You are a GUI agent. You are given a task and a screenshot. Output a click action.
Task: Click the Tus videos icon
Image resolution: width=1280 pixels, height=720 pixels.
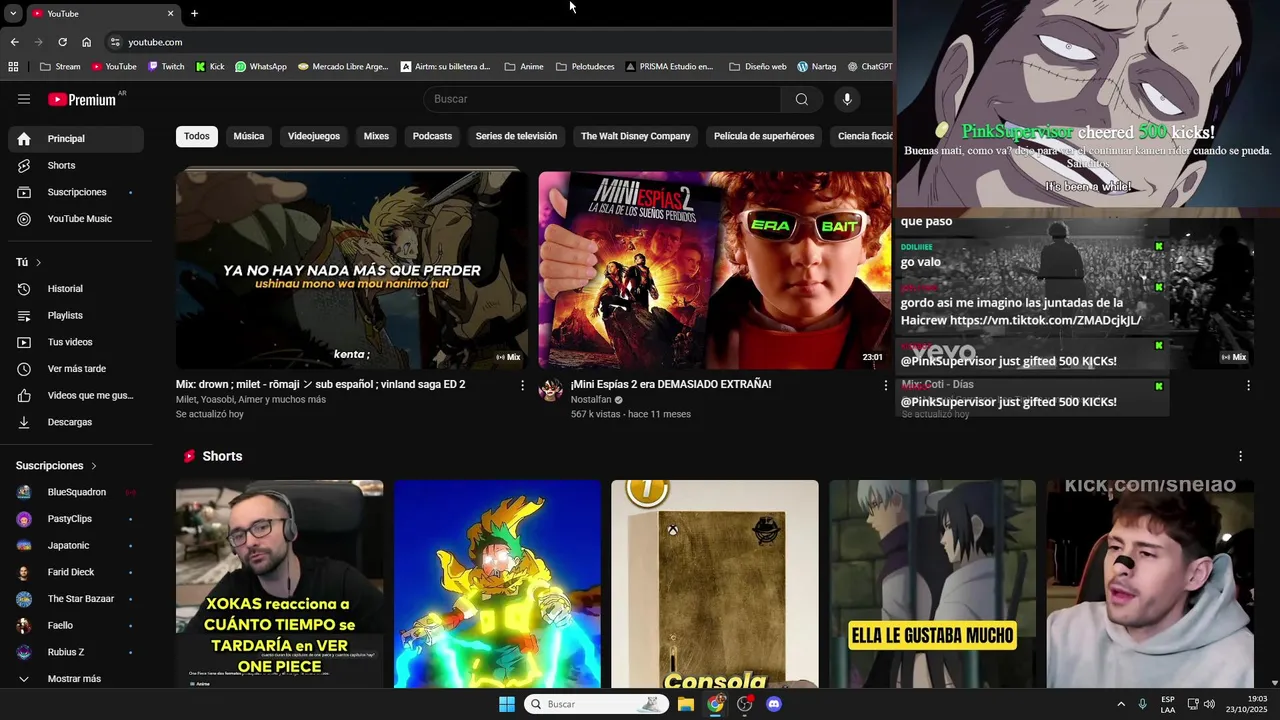click(x=24, y=342)
